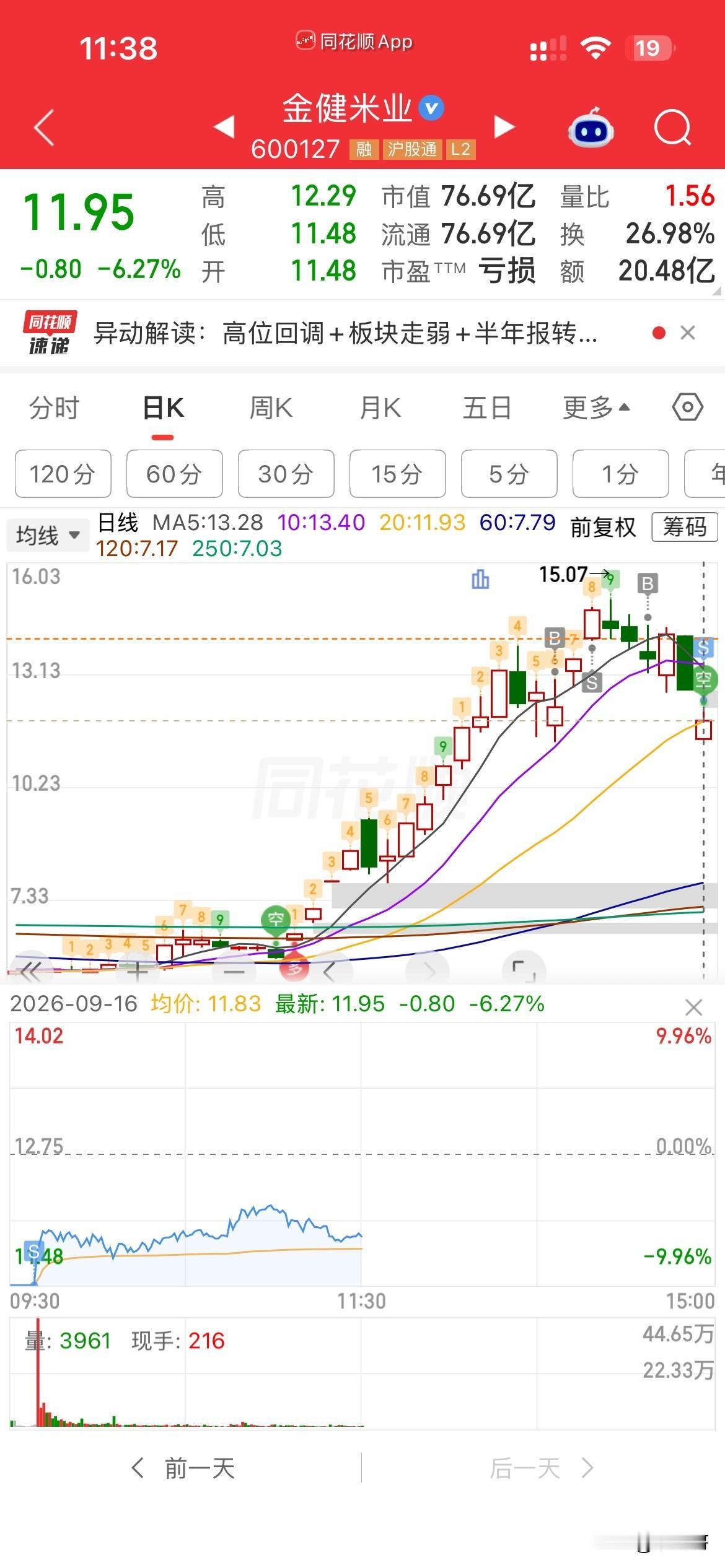This screenshot has width=725, height=1568.
Task: Tap the gray S marker under candle 7
Action: (592, 682)
